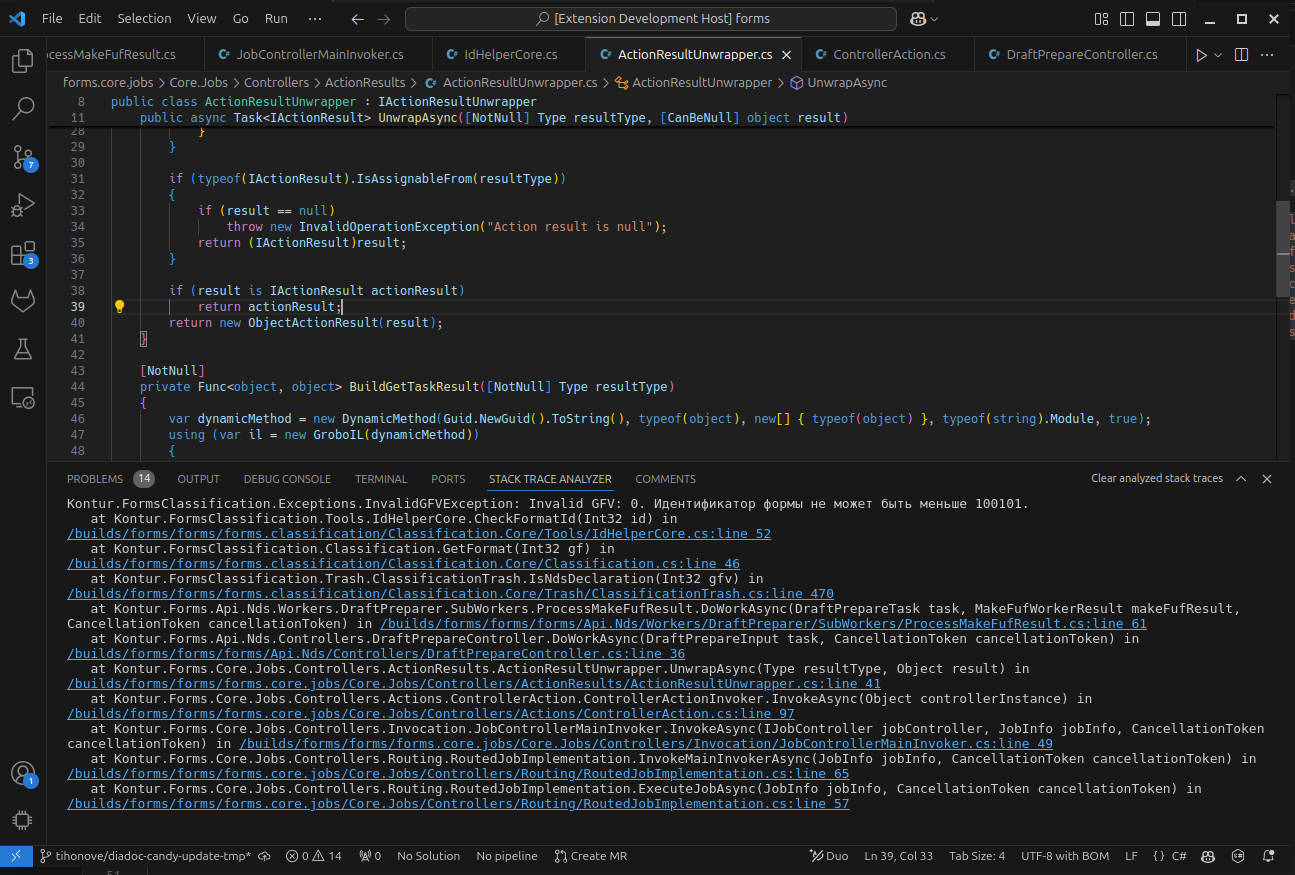Viewport: 1295px width, 875px height.
Task: Open Customize Layout icon in title bar
Action: (x=1101, y=18)
